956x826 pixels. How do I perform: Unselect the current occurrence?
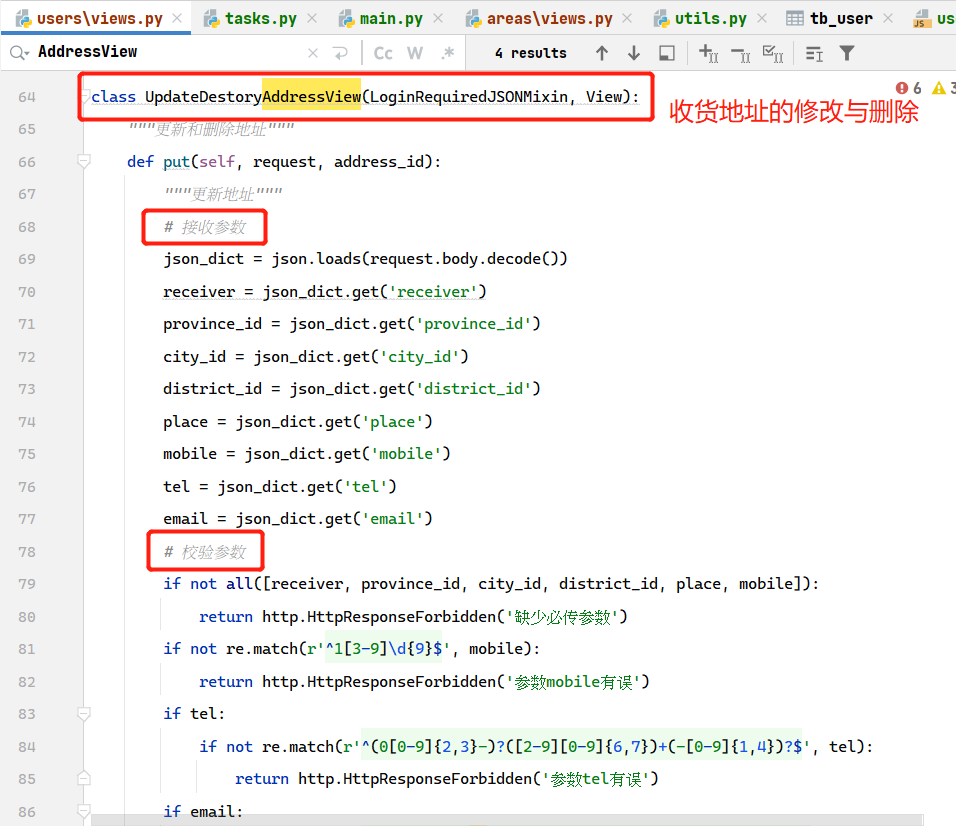click(741, 54)
